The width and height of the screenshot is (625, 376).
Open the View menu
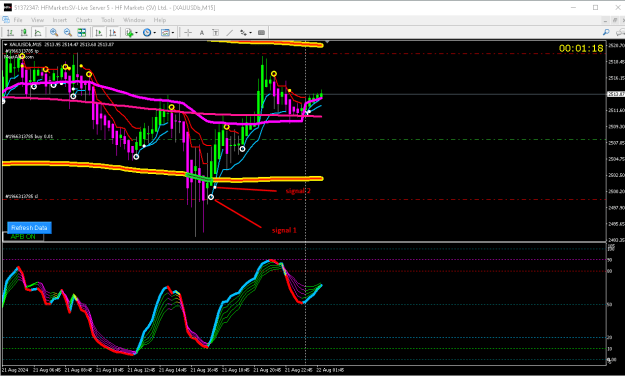[37, 20]
